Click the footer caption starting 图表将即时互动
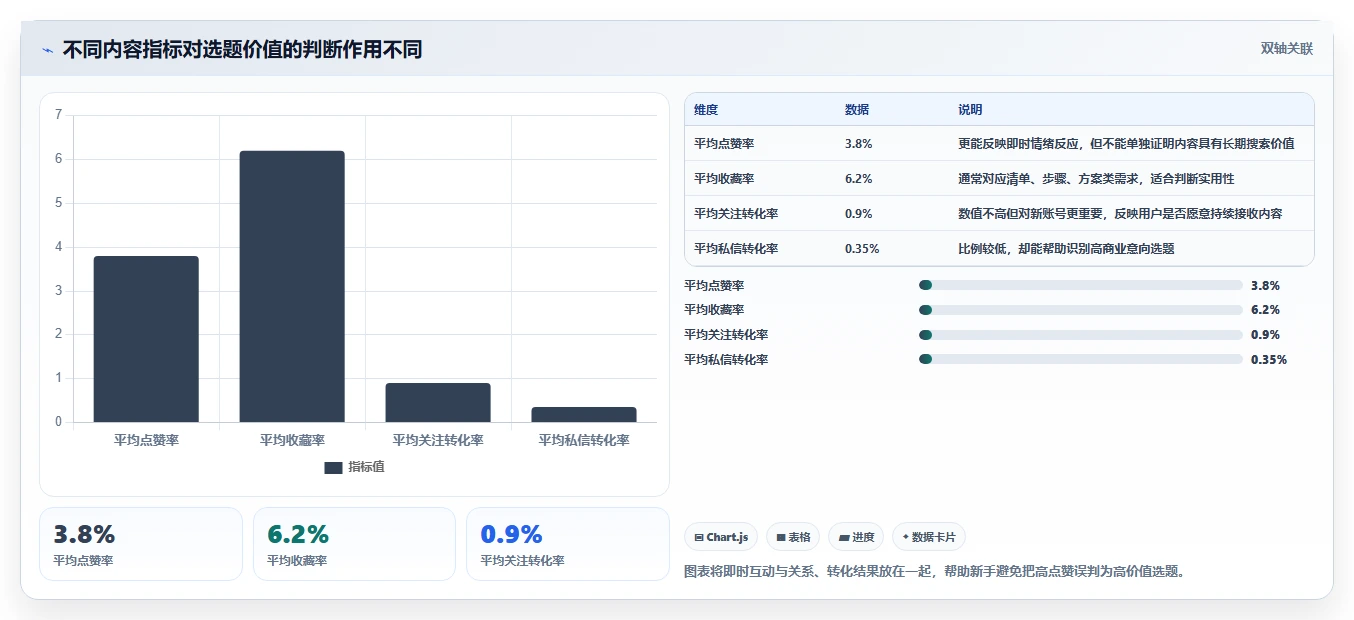The width and height of the screenshot is (1354, 620). [x=934, y=572]
